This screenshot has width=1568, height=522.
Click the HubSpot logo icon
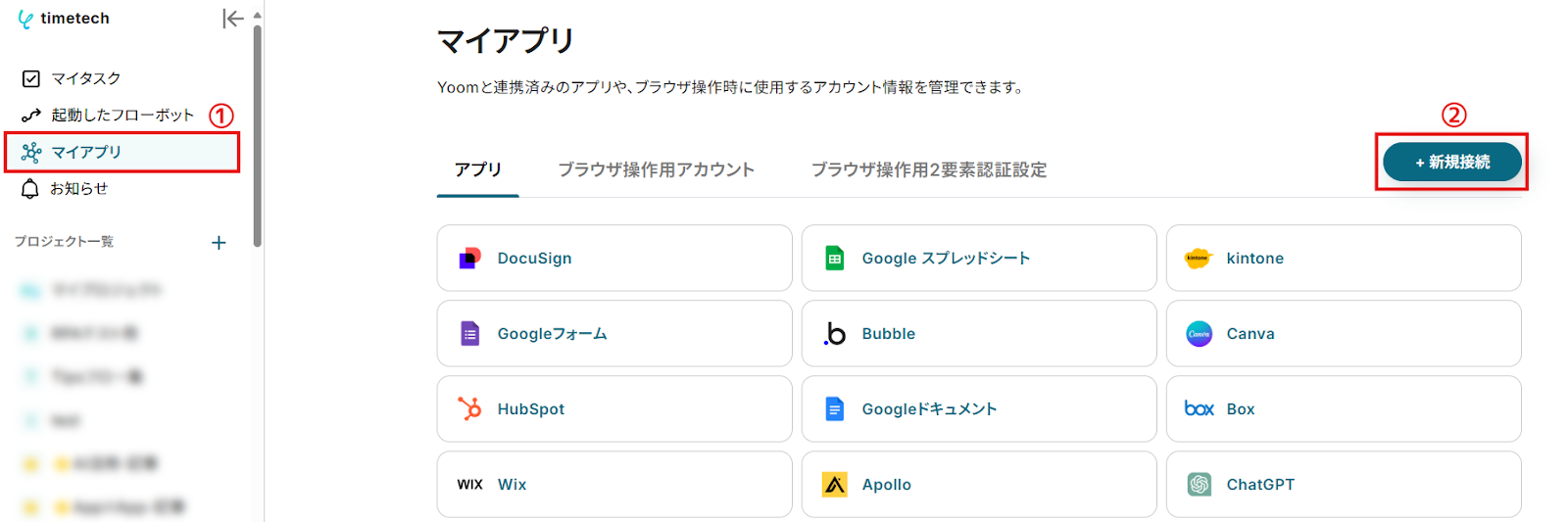click(470, 408)
